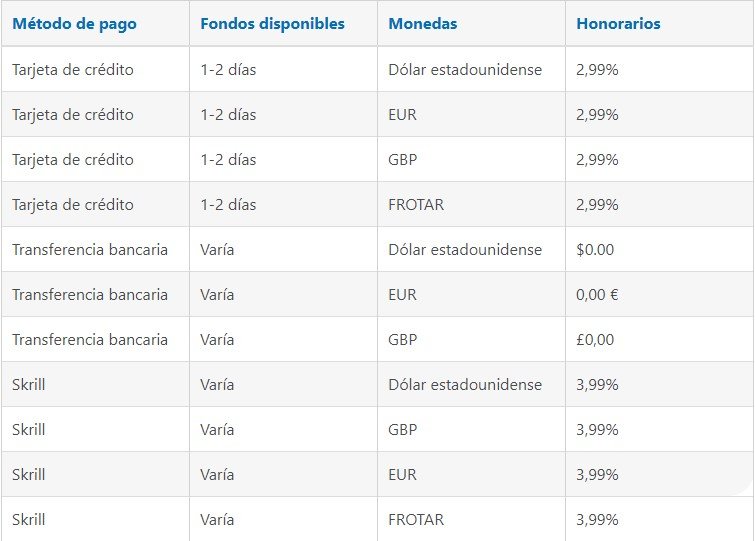
Task: Click EUR in the Transferencia bancaria rows
Action: coord(403,295)
